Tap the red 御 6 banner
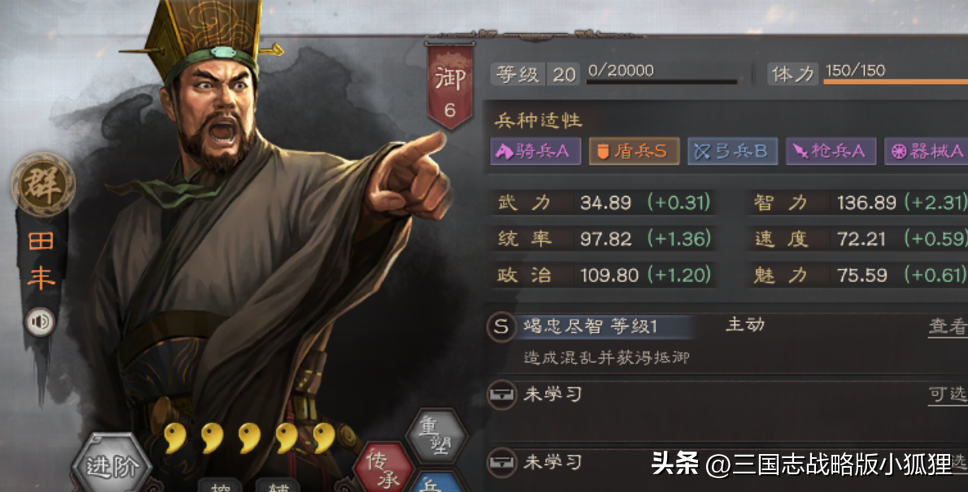The width and height of the screenshot is (968, 492). click(x=450, y=86)
